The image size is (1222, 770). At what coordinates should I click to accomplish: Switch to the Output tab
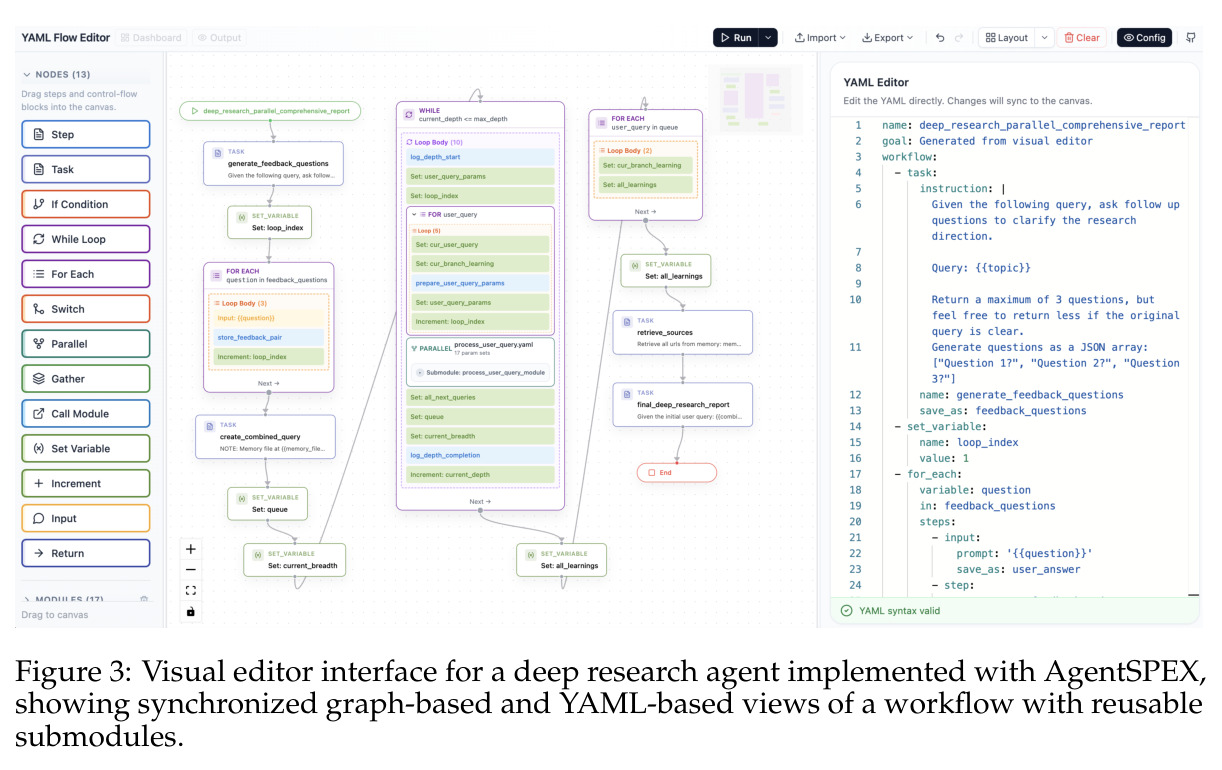219,38
